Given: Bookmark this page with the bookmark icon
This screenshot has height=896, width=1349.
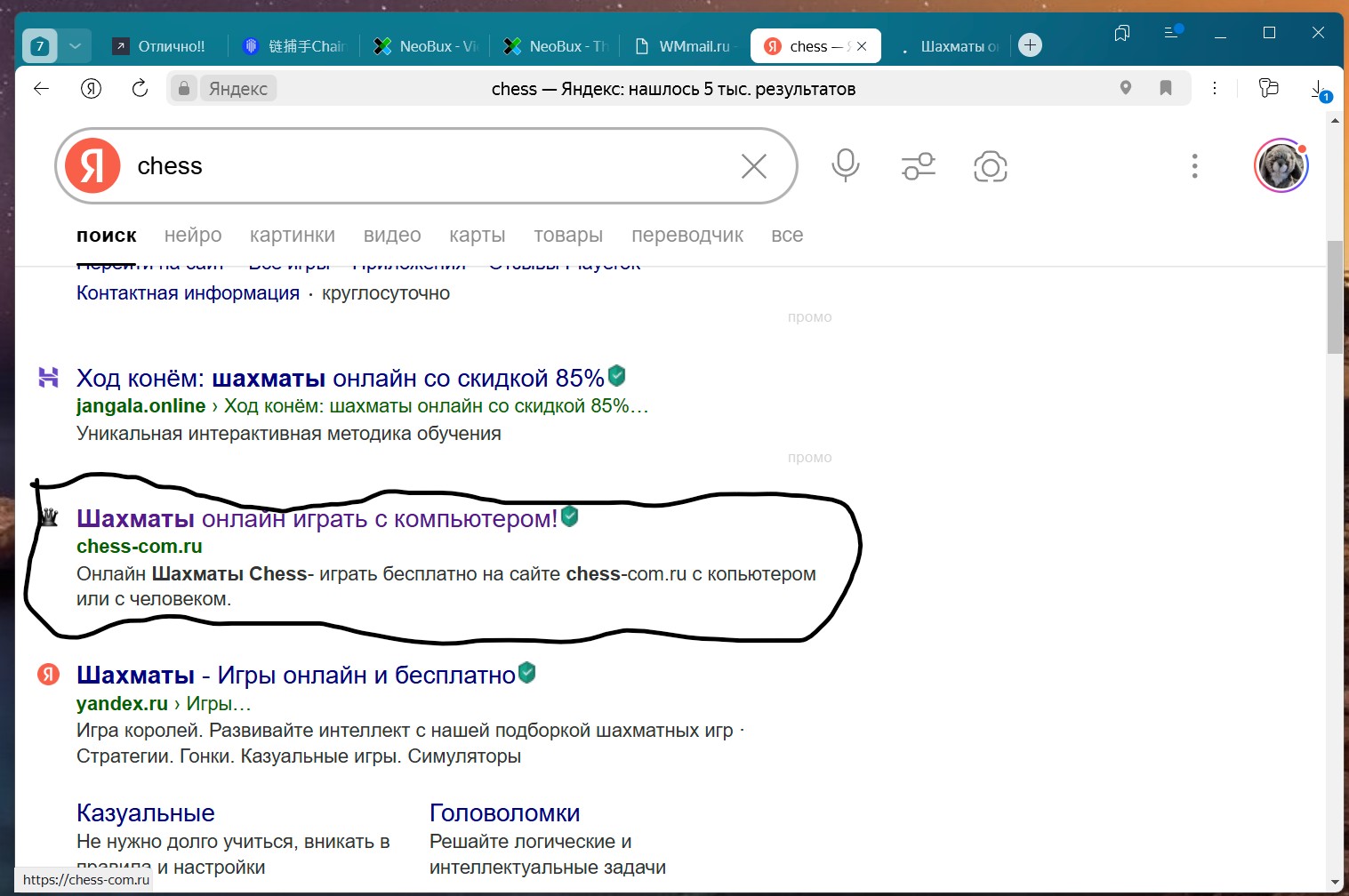Looking at the screenshot, I should (1166, 88).
